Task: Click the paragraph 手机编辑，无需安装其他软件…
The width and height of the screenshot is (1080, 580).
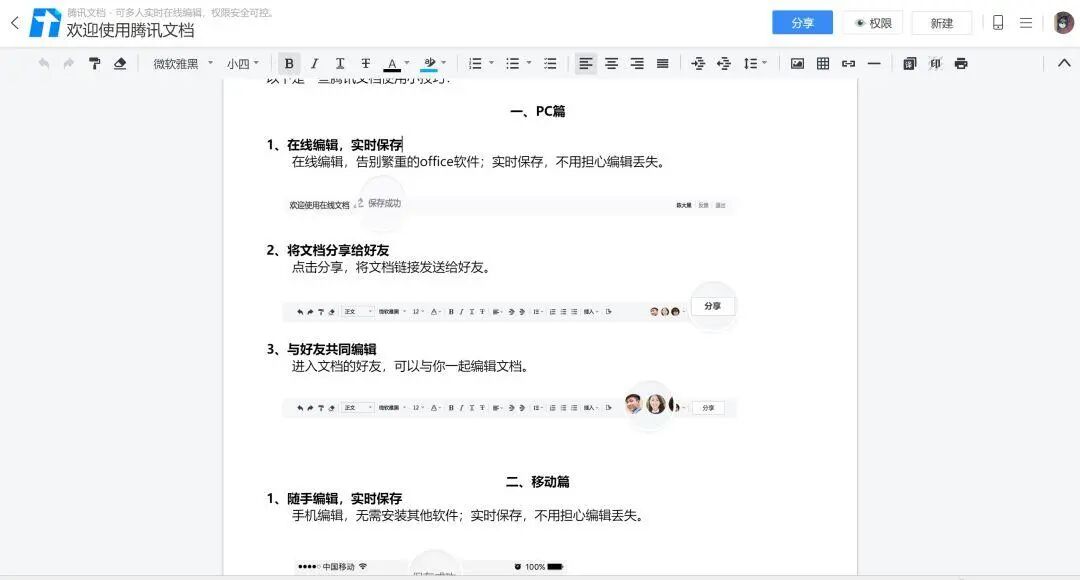Action: coord(469,516)
